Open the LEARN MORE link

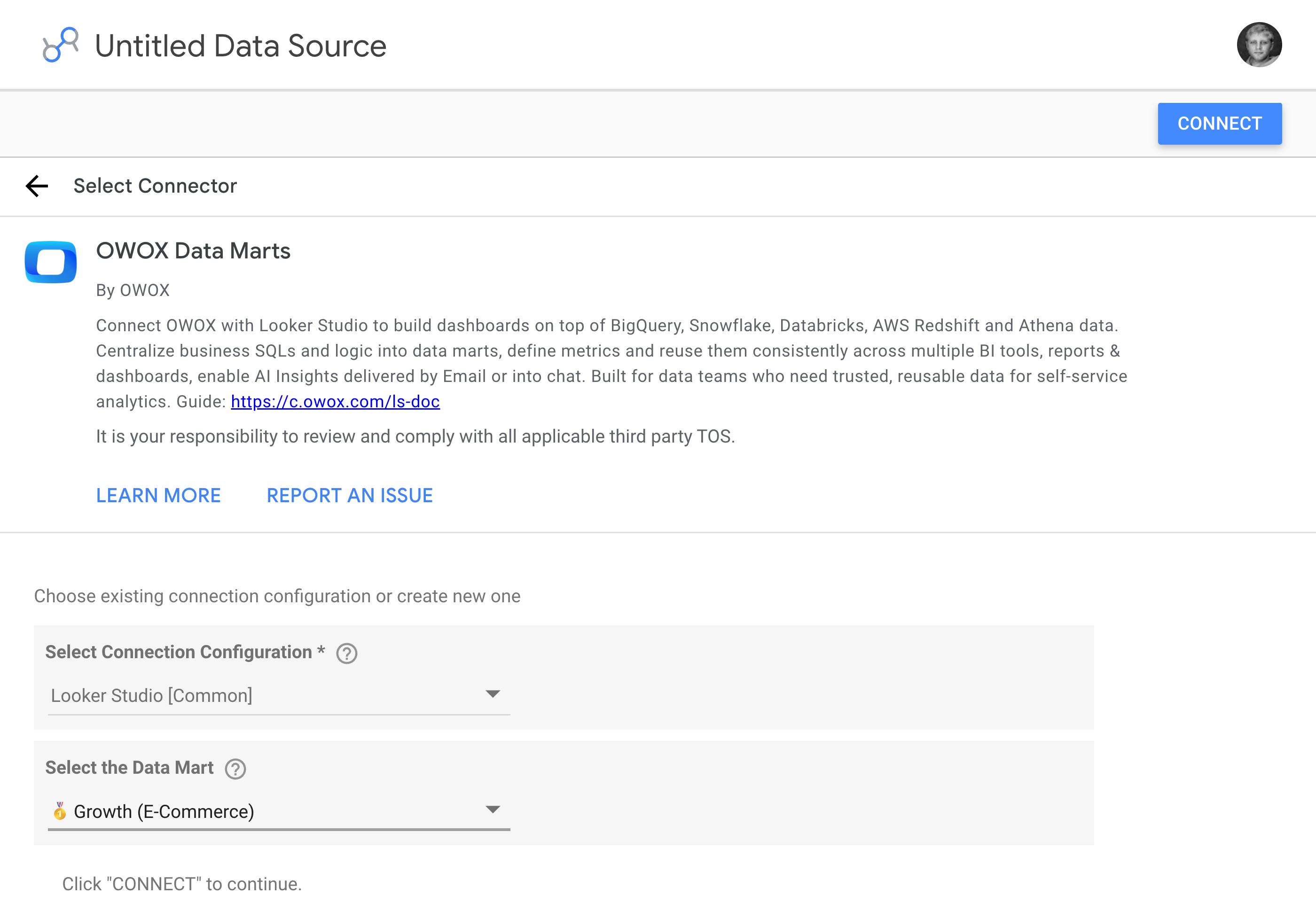pos(158,495)
